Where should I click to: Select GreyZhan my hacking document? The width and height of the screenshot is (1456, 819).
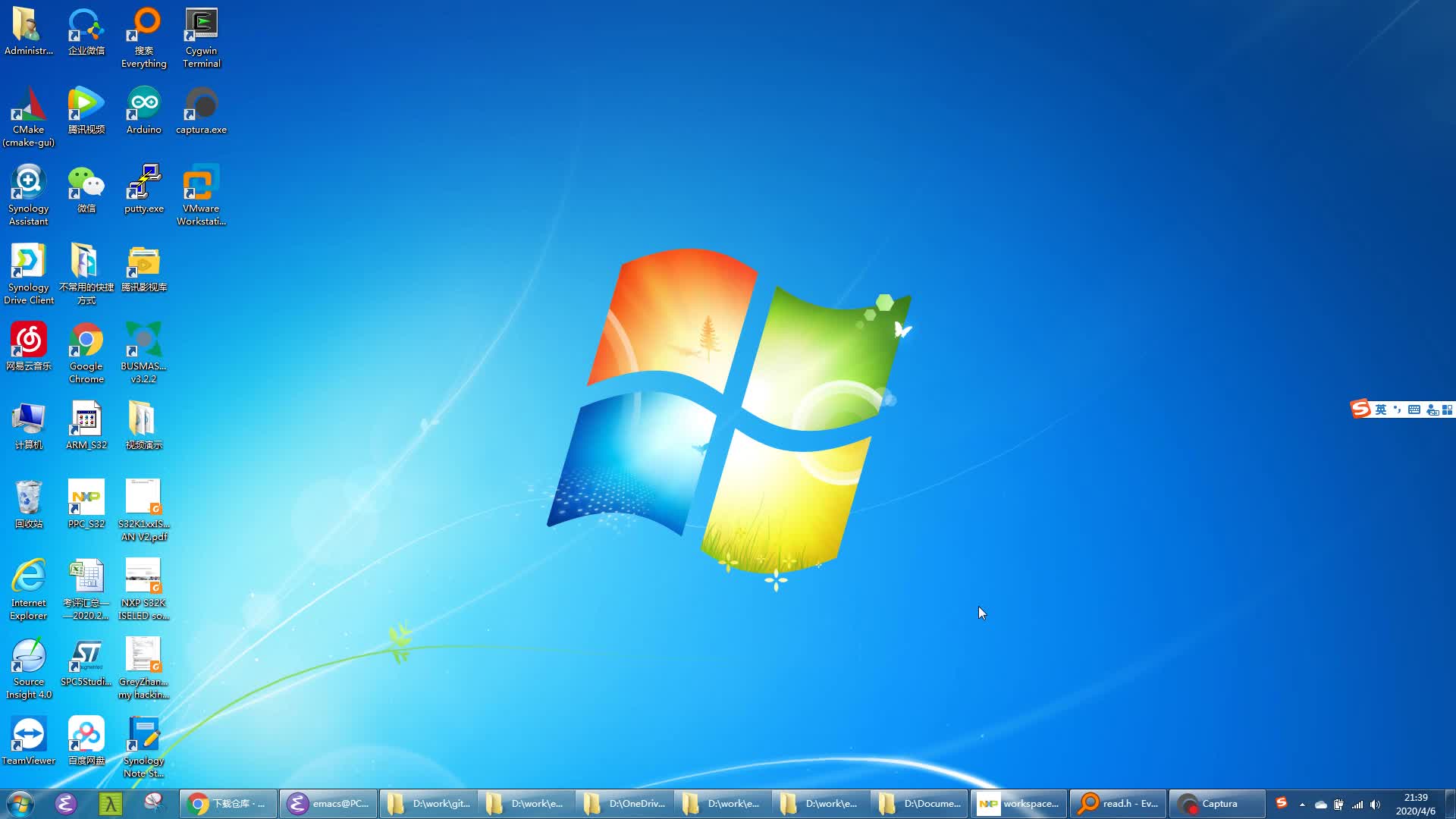pos(144,669)
